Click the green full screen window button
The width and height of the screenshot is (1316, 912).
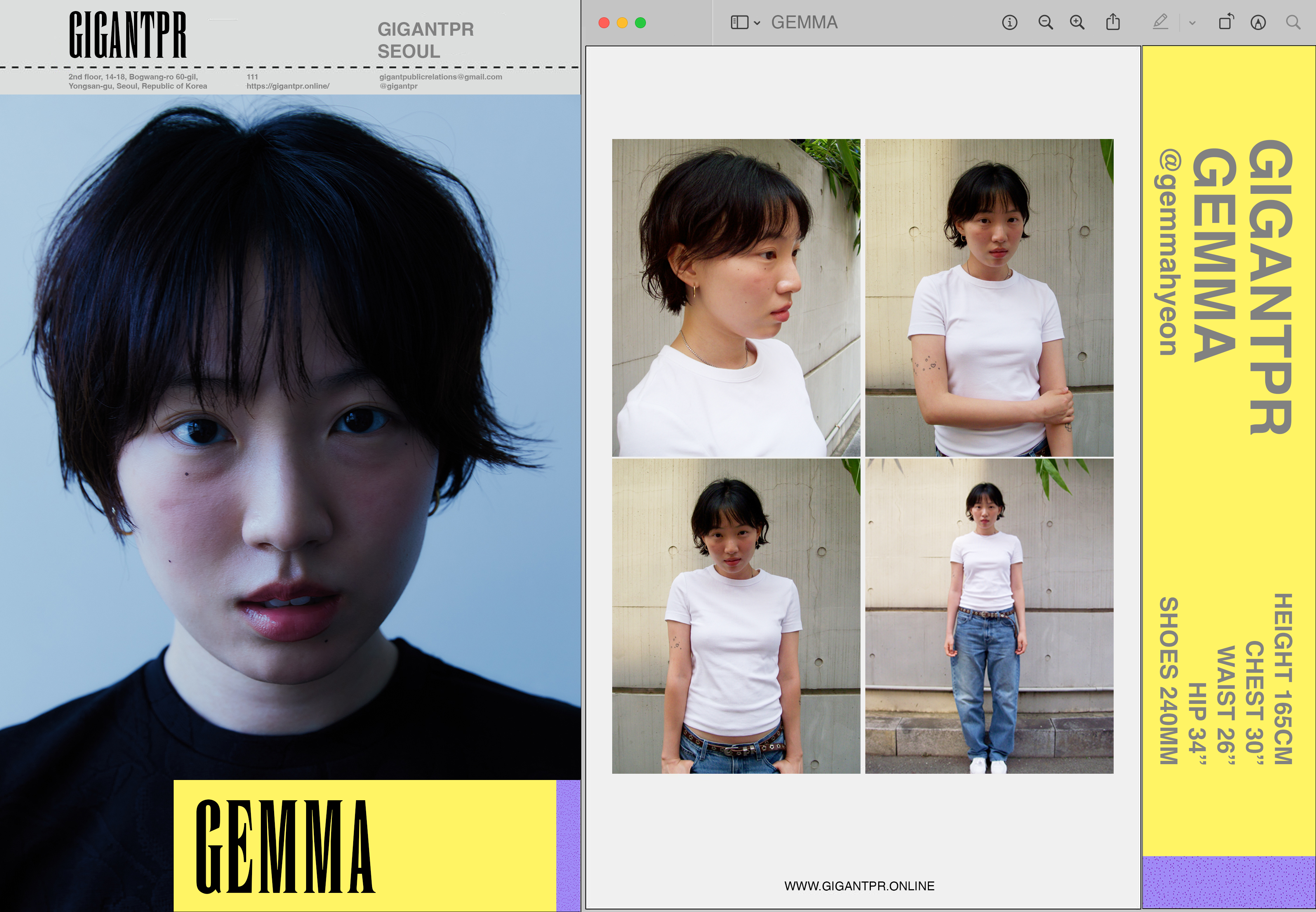640,23
